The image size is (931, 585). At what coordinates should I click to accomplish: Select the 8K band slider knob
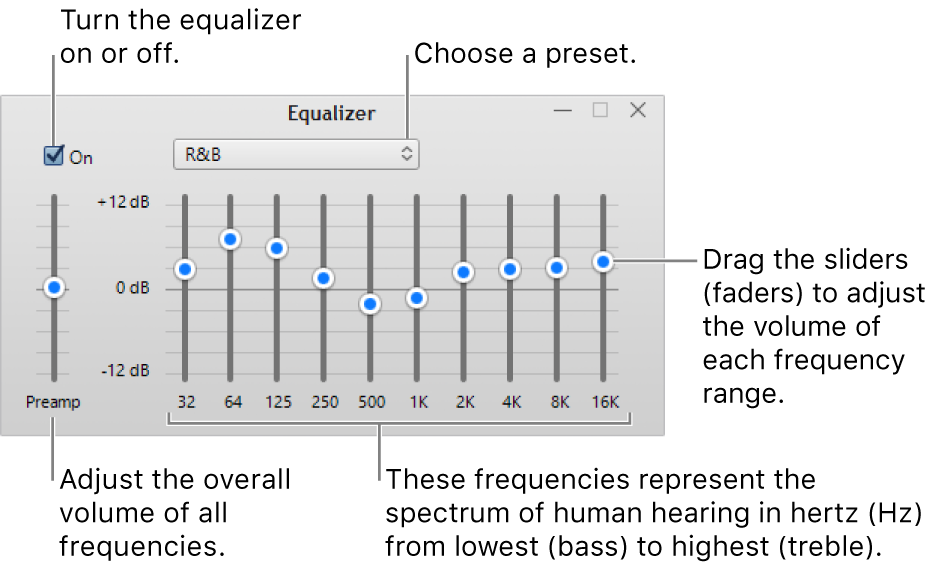coord(557,268)
